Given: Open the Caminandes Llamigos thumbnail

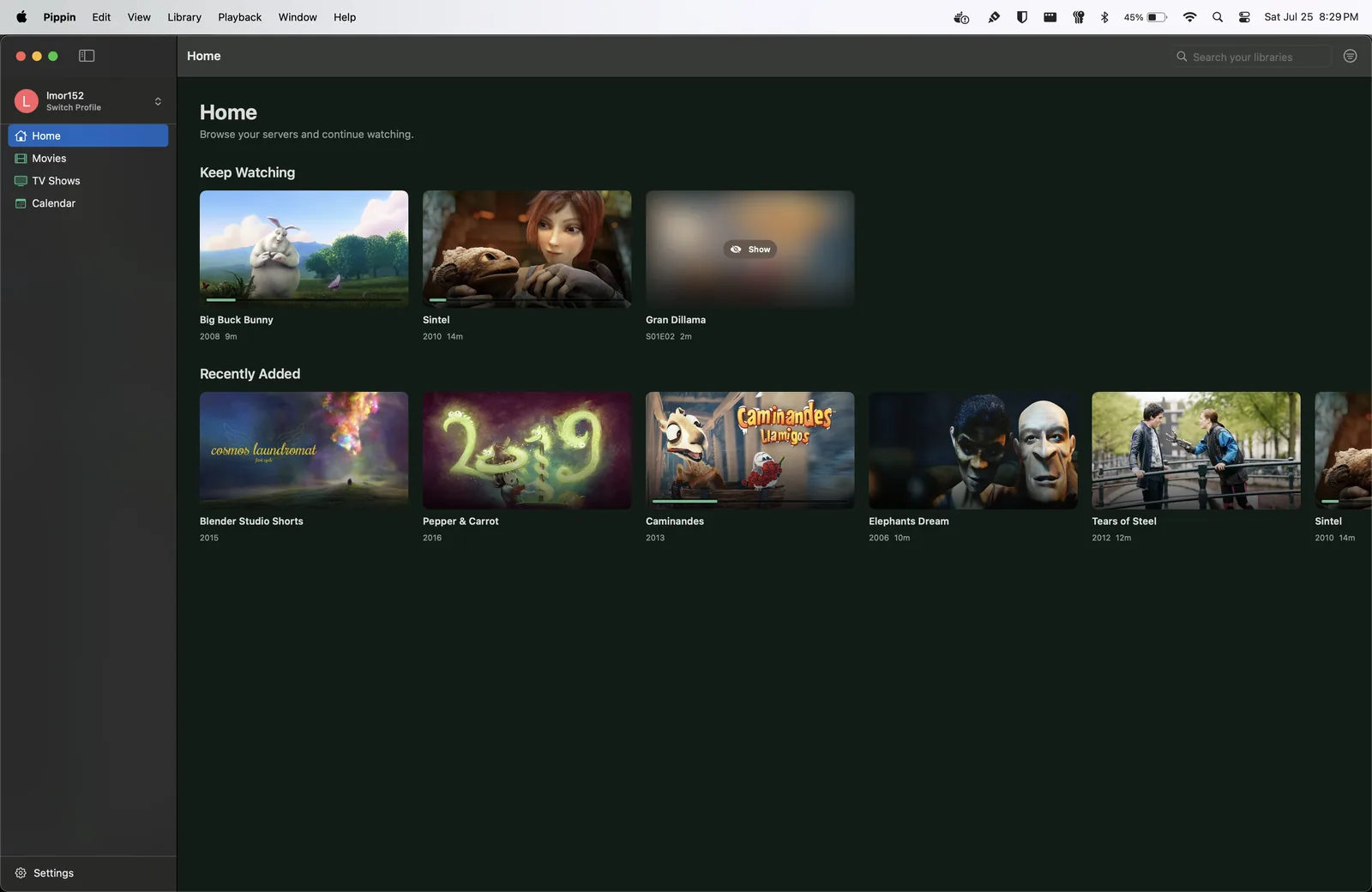Looking at the screenshot, I should (749, 450).
